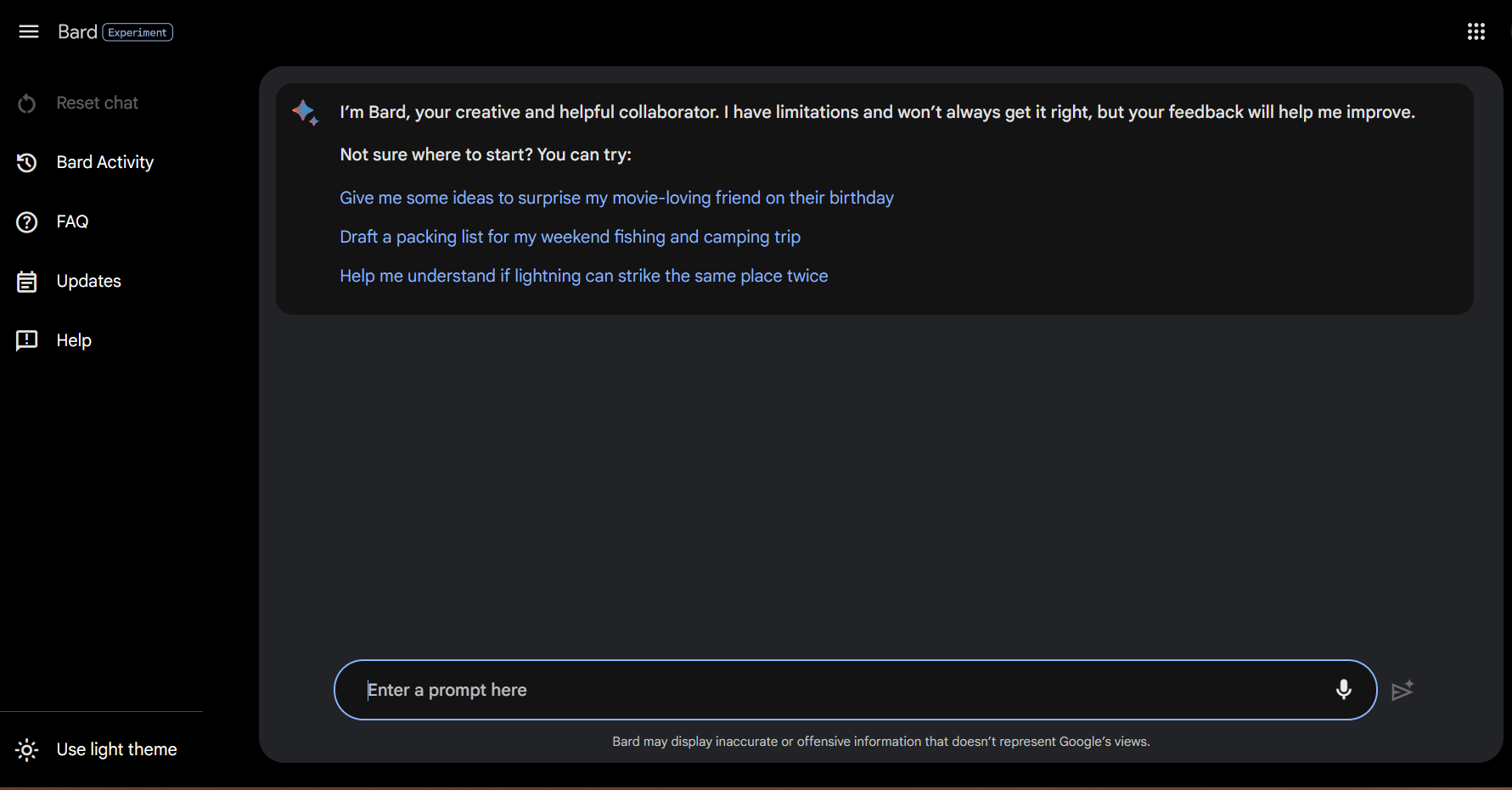Activate the microphone for voice input
The height and width of the screenshot is (790, 1512).
pos(1344,690)
